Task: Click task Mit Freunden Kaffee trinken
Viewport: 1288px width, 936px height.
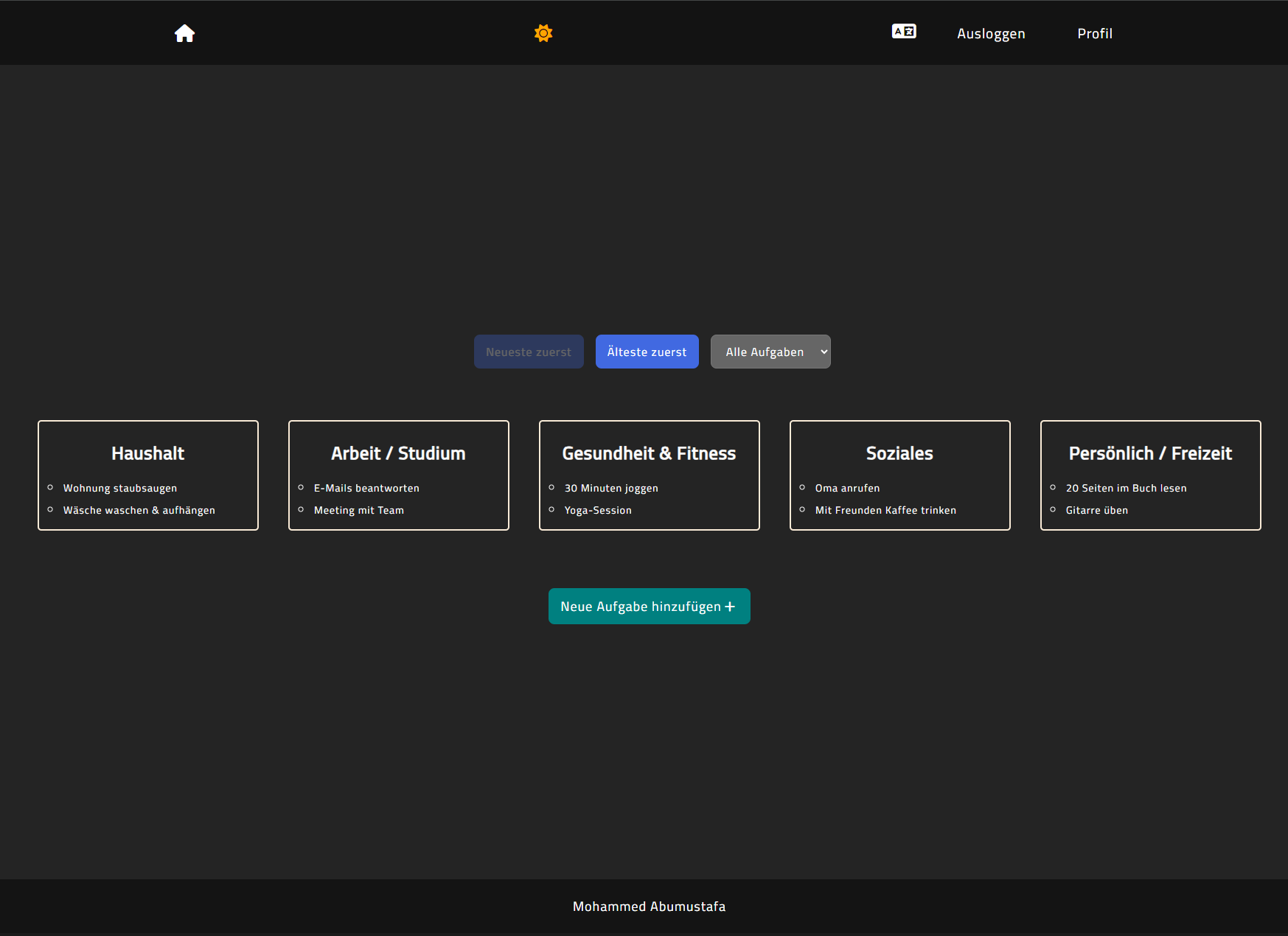Action: tap(885, 511)
